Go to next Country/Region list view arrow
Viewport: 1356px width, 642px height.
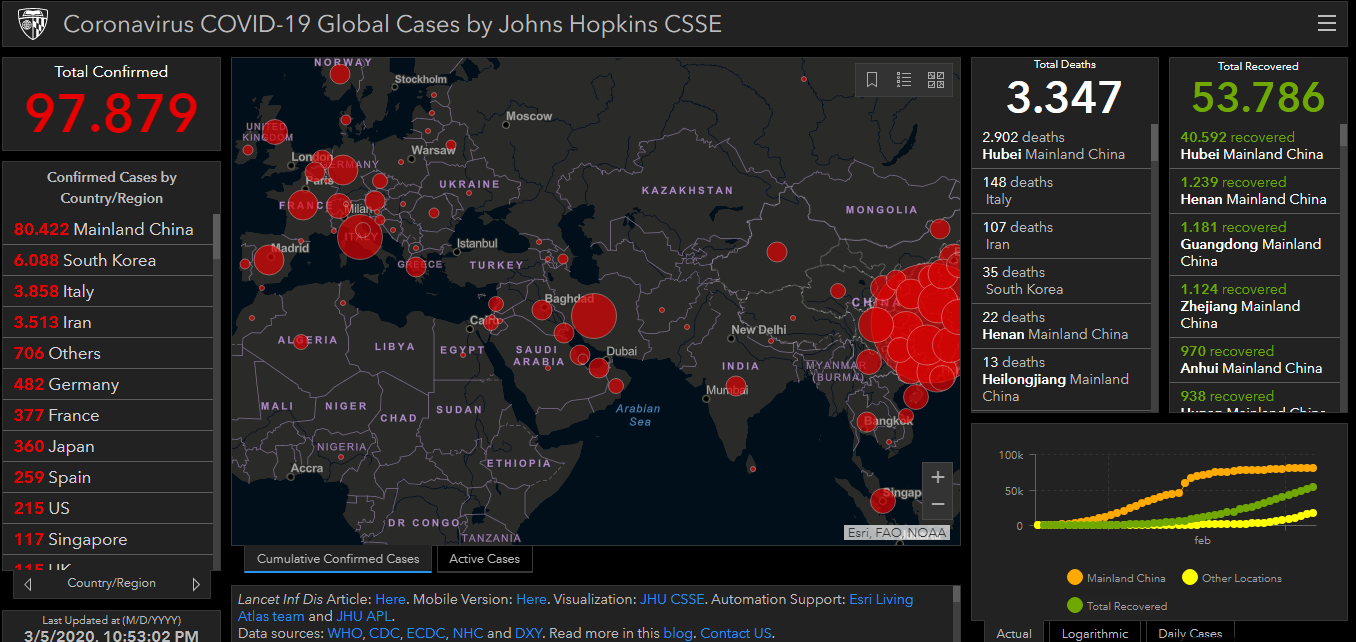click(x=196, y=584)
